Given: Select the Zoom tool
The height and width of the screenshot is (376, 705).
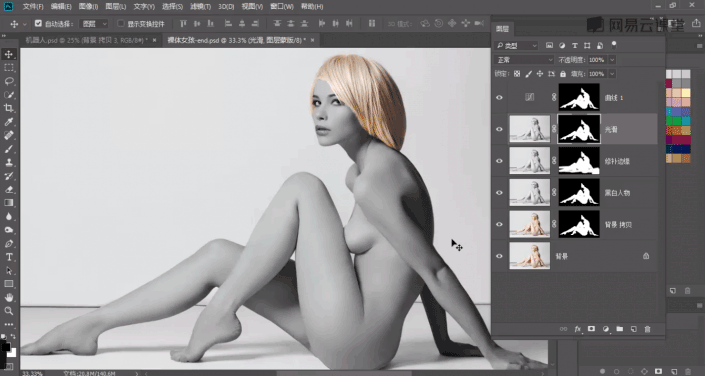Looking at the screenshot, I should click(9, 311).
